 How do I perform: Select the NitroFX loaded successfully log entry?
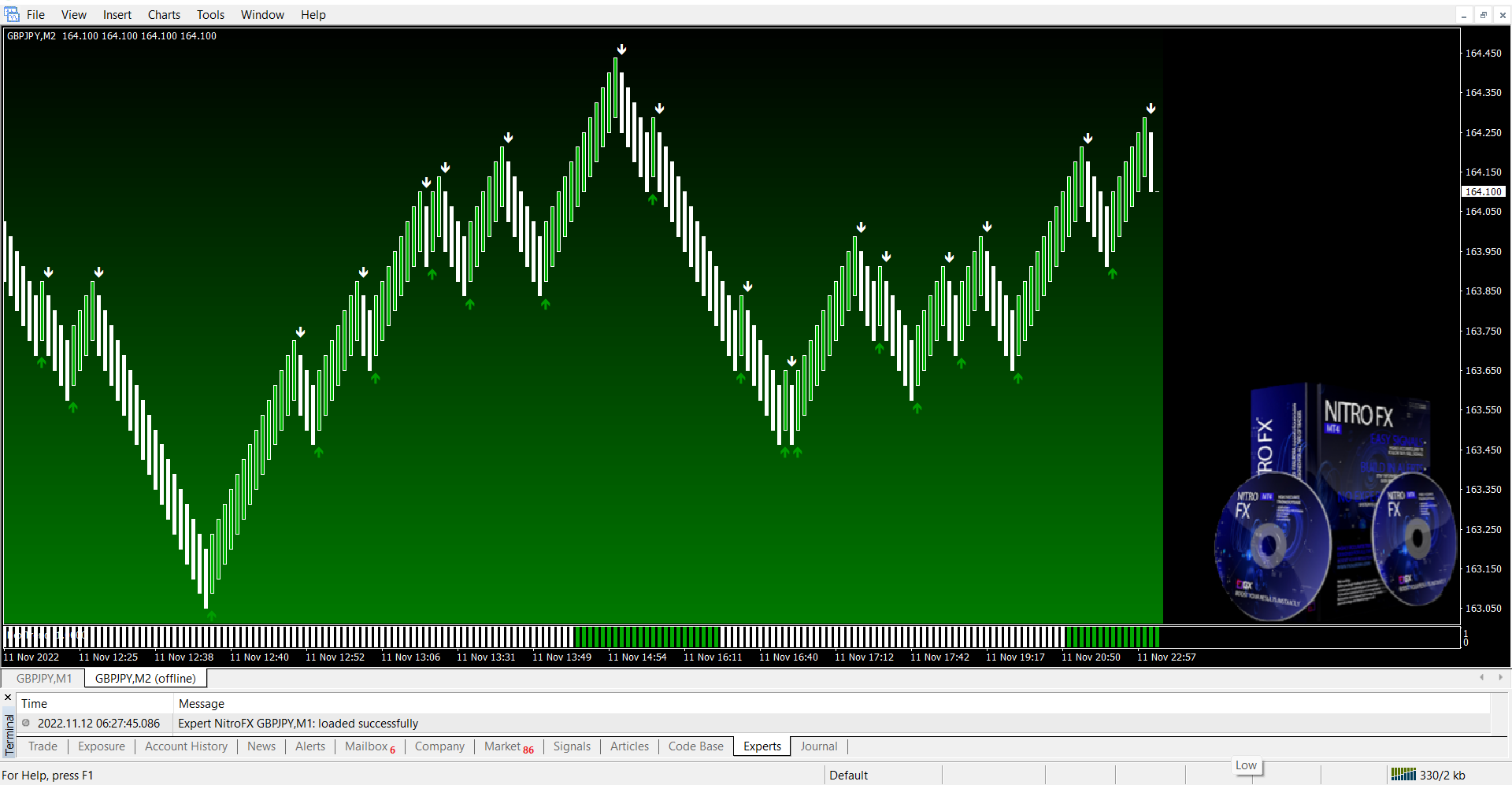pos(298,723)
